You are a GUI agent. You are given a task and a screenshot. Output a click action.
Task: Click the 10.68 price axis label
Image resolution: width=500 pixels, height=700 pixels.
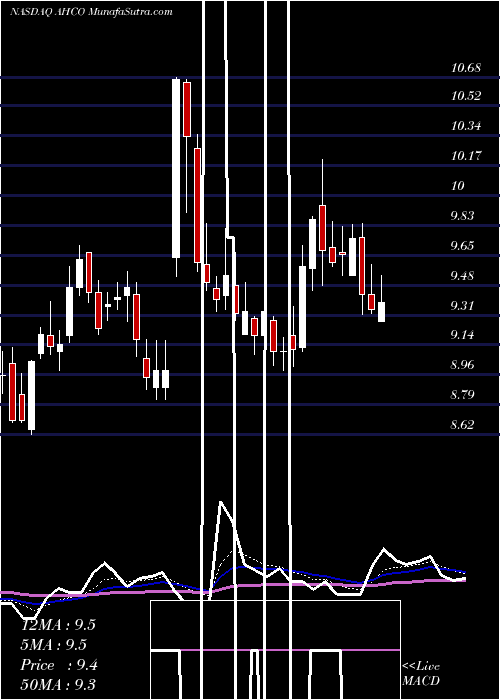click(x=466, y=69)
